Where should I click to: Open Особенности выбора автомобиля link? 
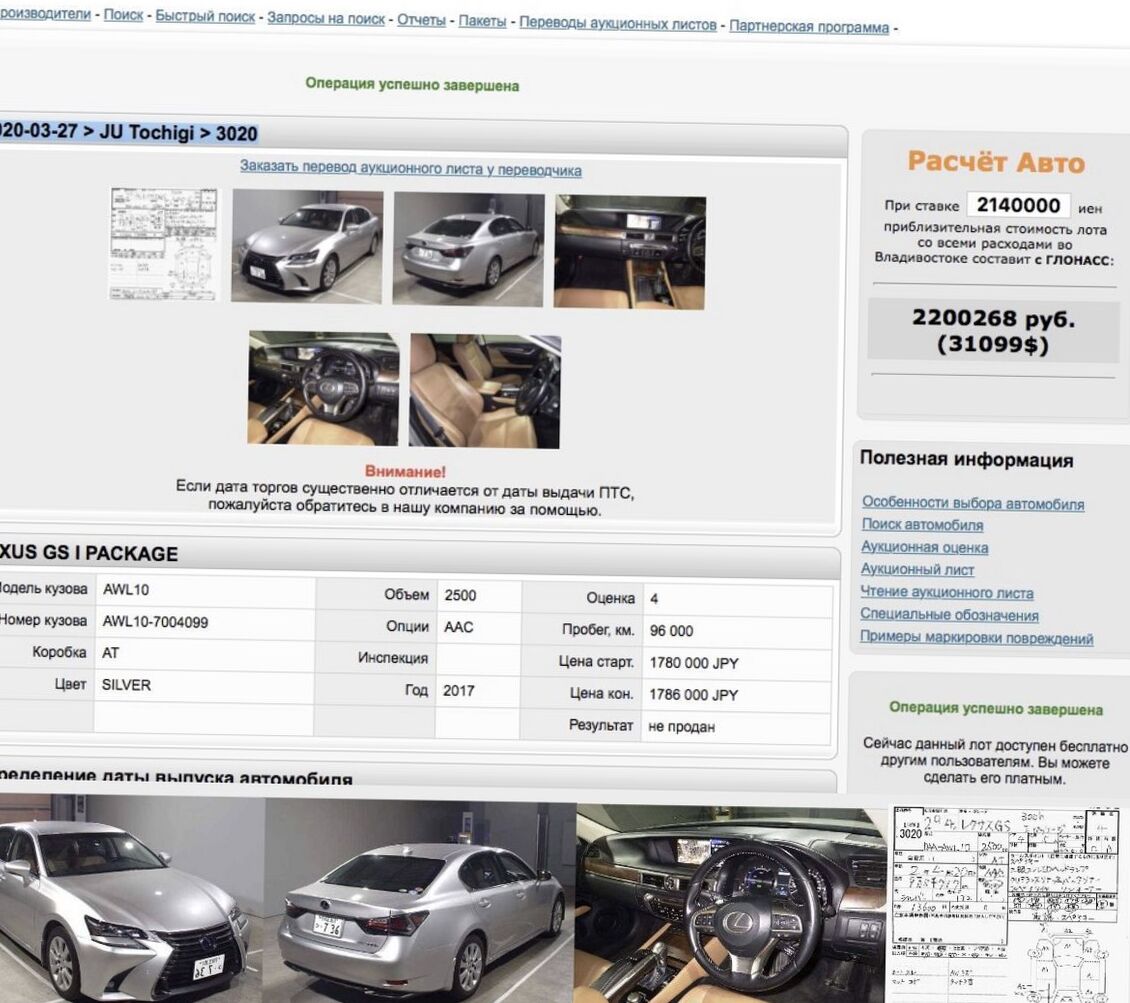point(973,503)
